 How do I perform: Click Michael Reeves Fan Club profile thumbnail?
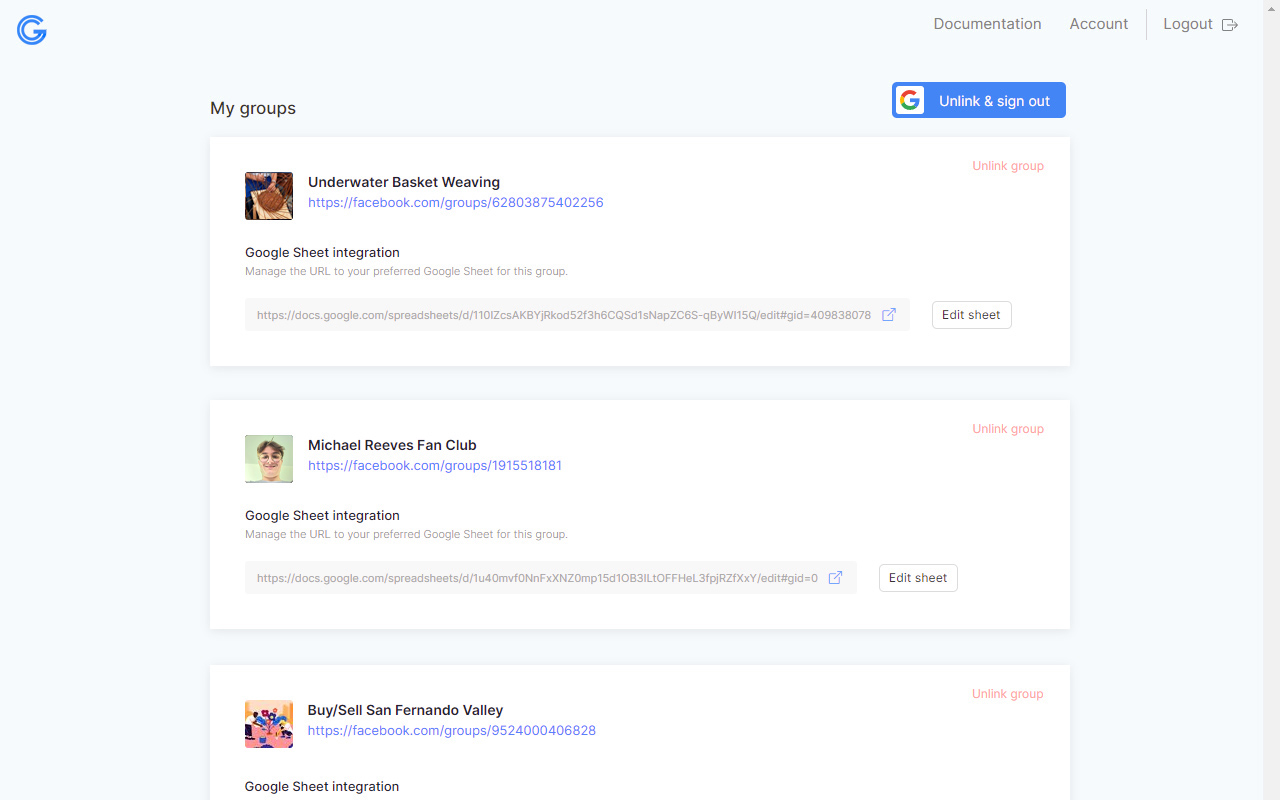pos(269,459)
